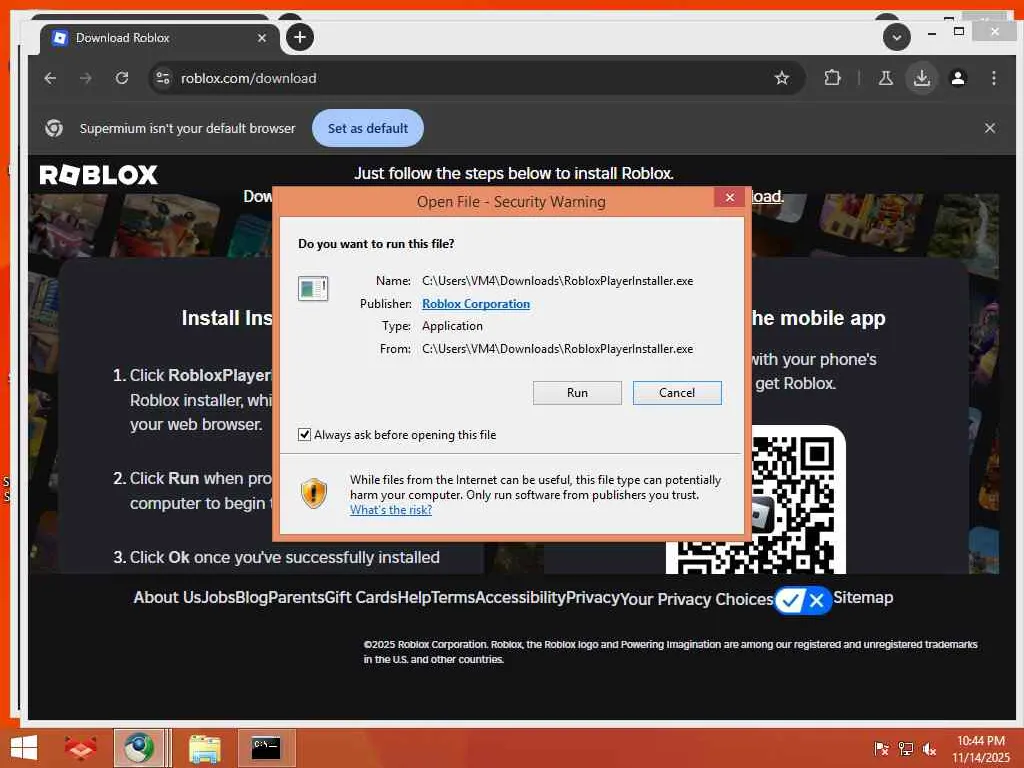Click the forward navigation arrow
1024x768 pixels.
click(86, 78)
